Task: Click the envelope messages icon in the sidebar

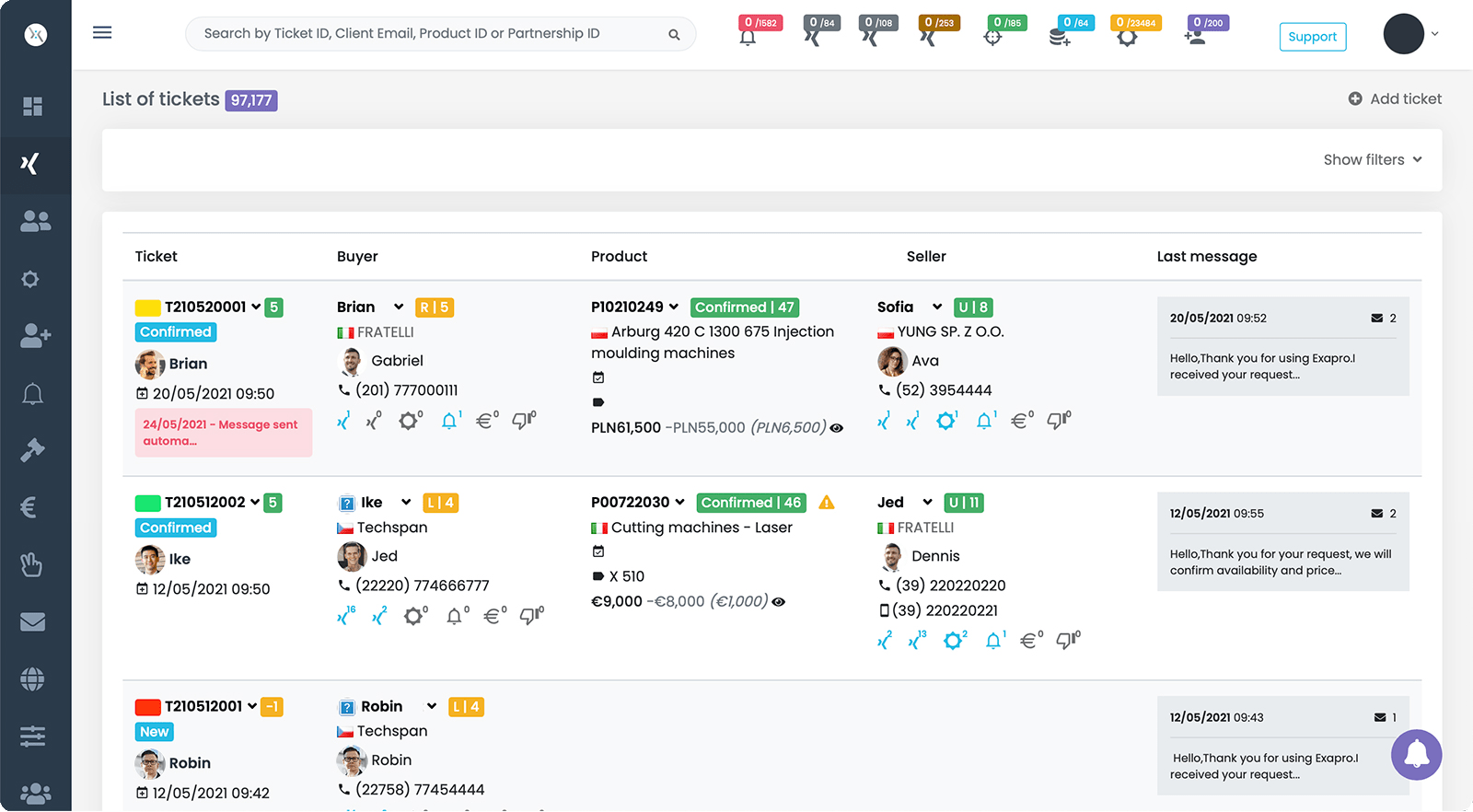Action: coord(33,622)
